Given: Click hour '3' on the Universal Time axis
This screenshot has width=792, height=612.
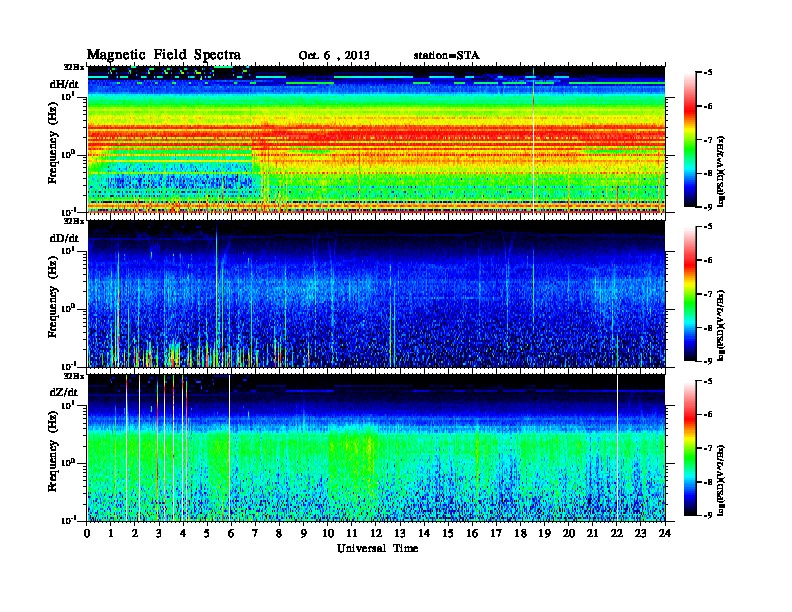Looking at the screenshot, I should [x=159, y=533].
